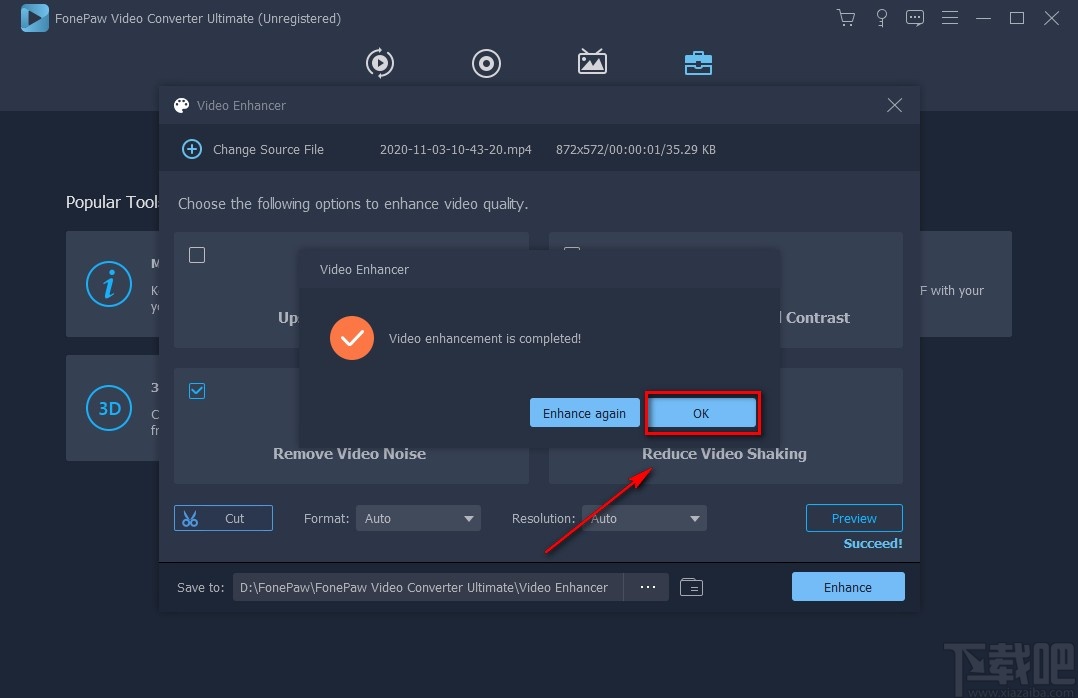Switch to the Ripper disc tab
1078x698 pixels.
point(486,63)
